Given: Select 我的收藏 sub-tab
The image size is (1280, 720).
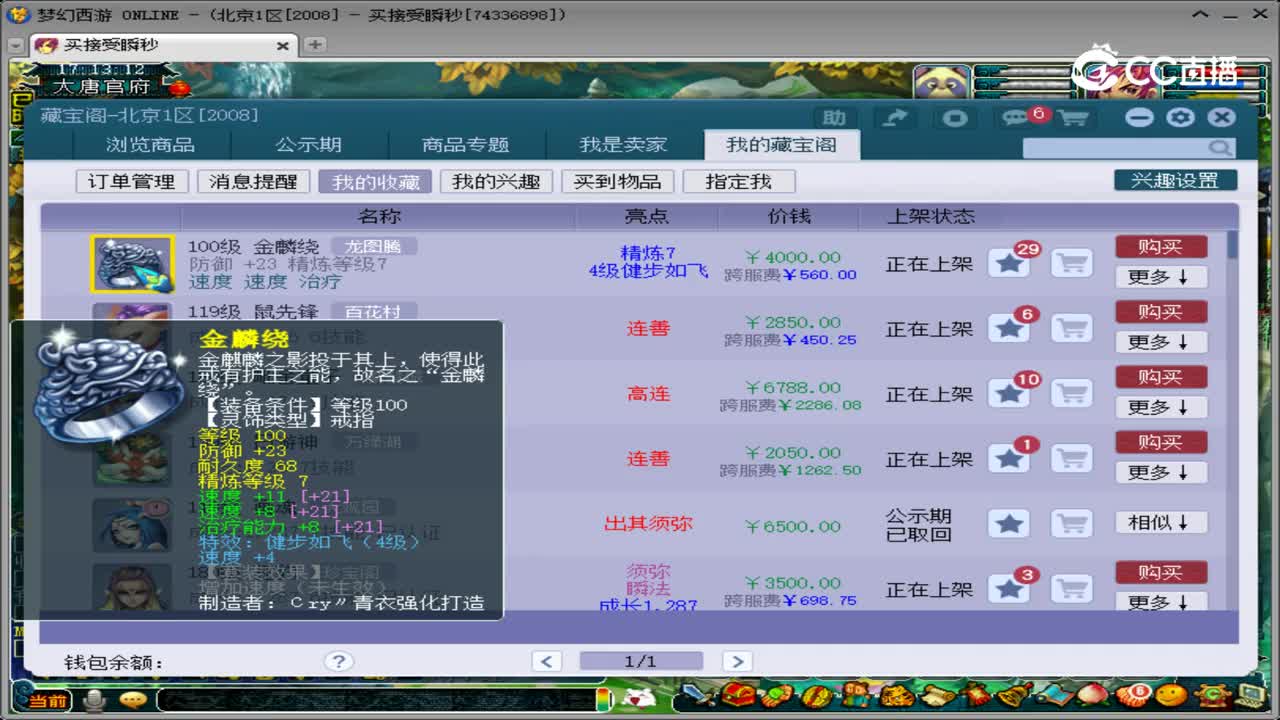Looking at the screenshot, I should coord(374,181).
